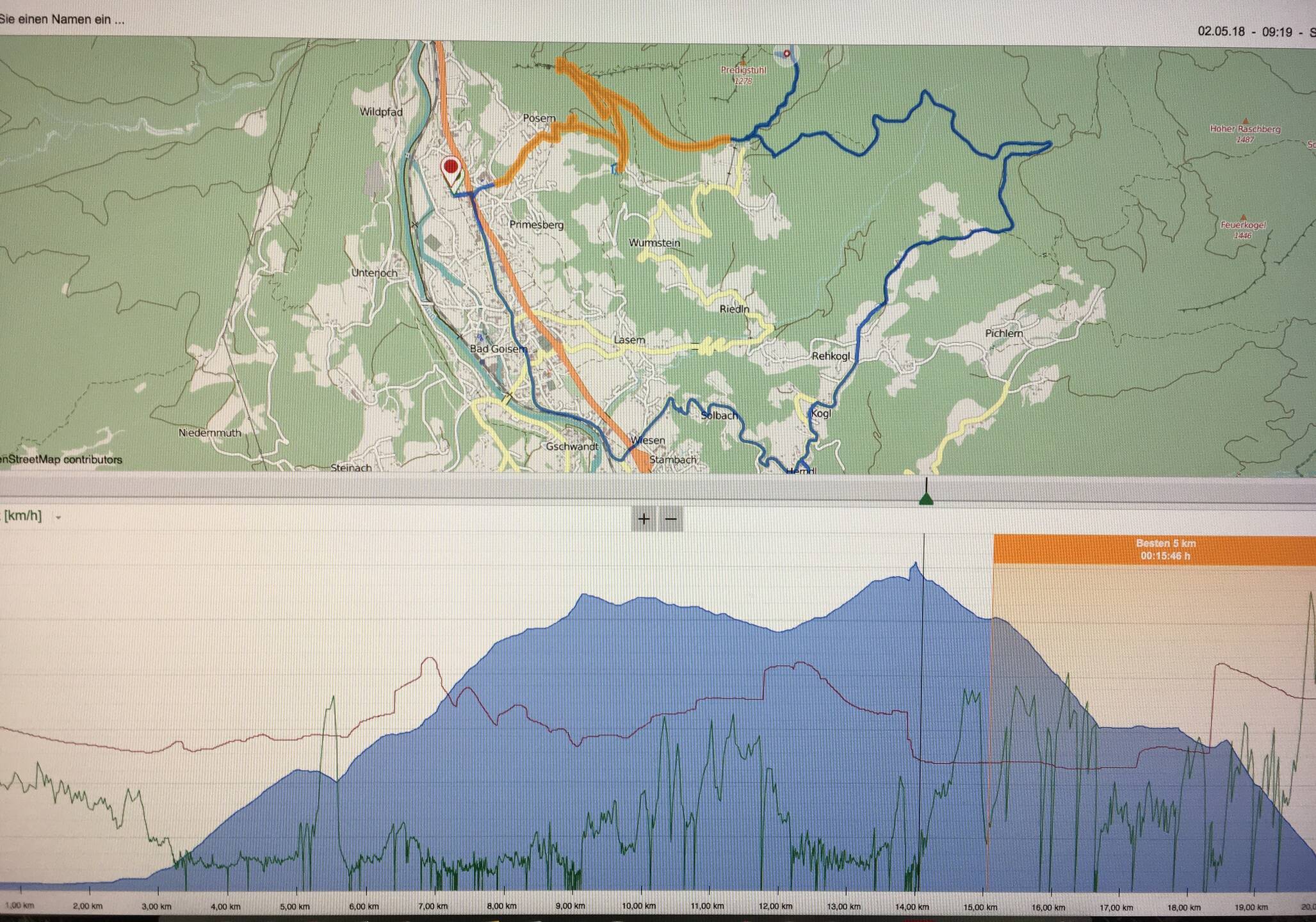
Task: Click the [km/h] axis selector label
Action: pyautogui.click(x=22, y=516)
